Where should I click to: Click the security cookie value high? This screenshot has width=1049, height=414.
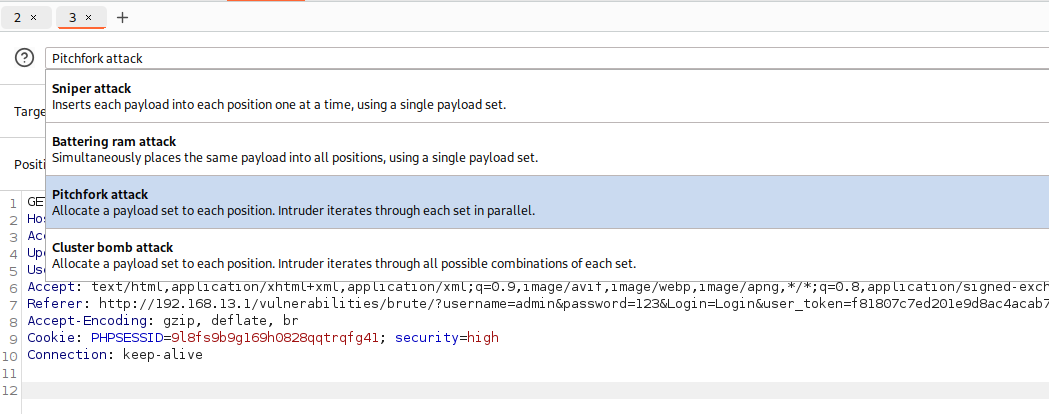[482, 338]
